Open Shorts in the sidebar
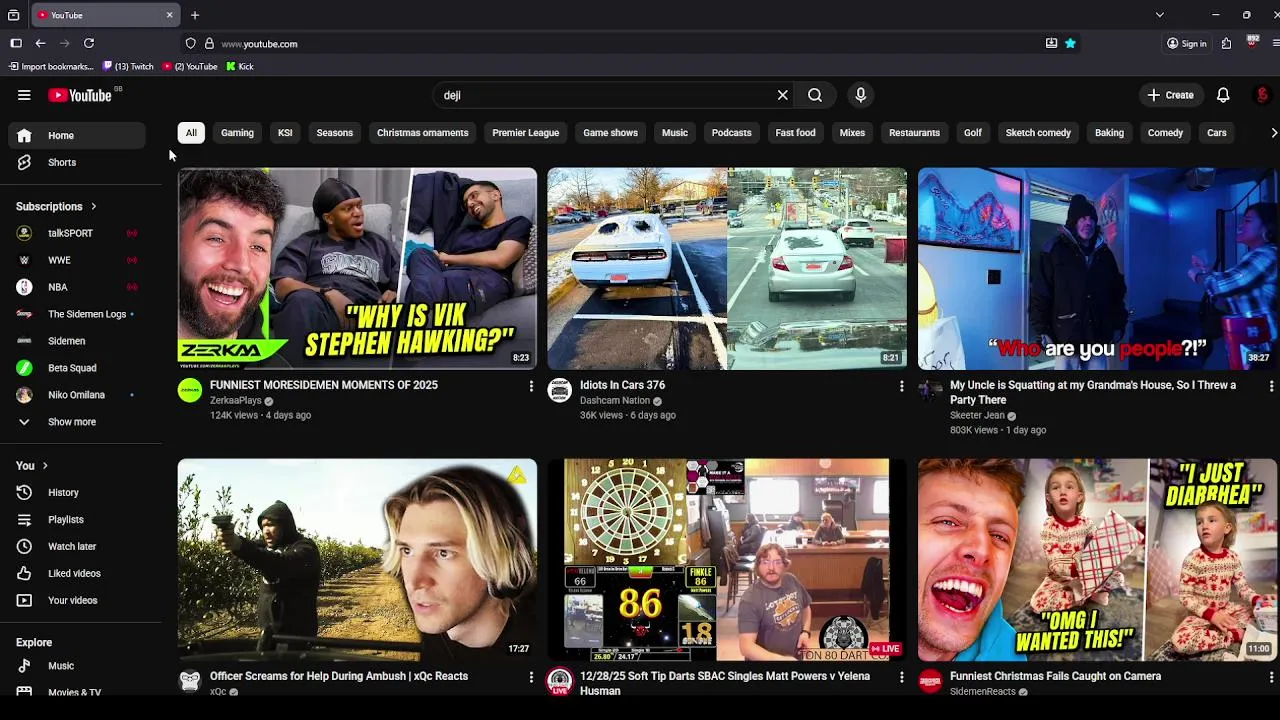Screen dimensions: 1280x720 (78, 162)
